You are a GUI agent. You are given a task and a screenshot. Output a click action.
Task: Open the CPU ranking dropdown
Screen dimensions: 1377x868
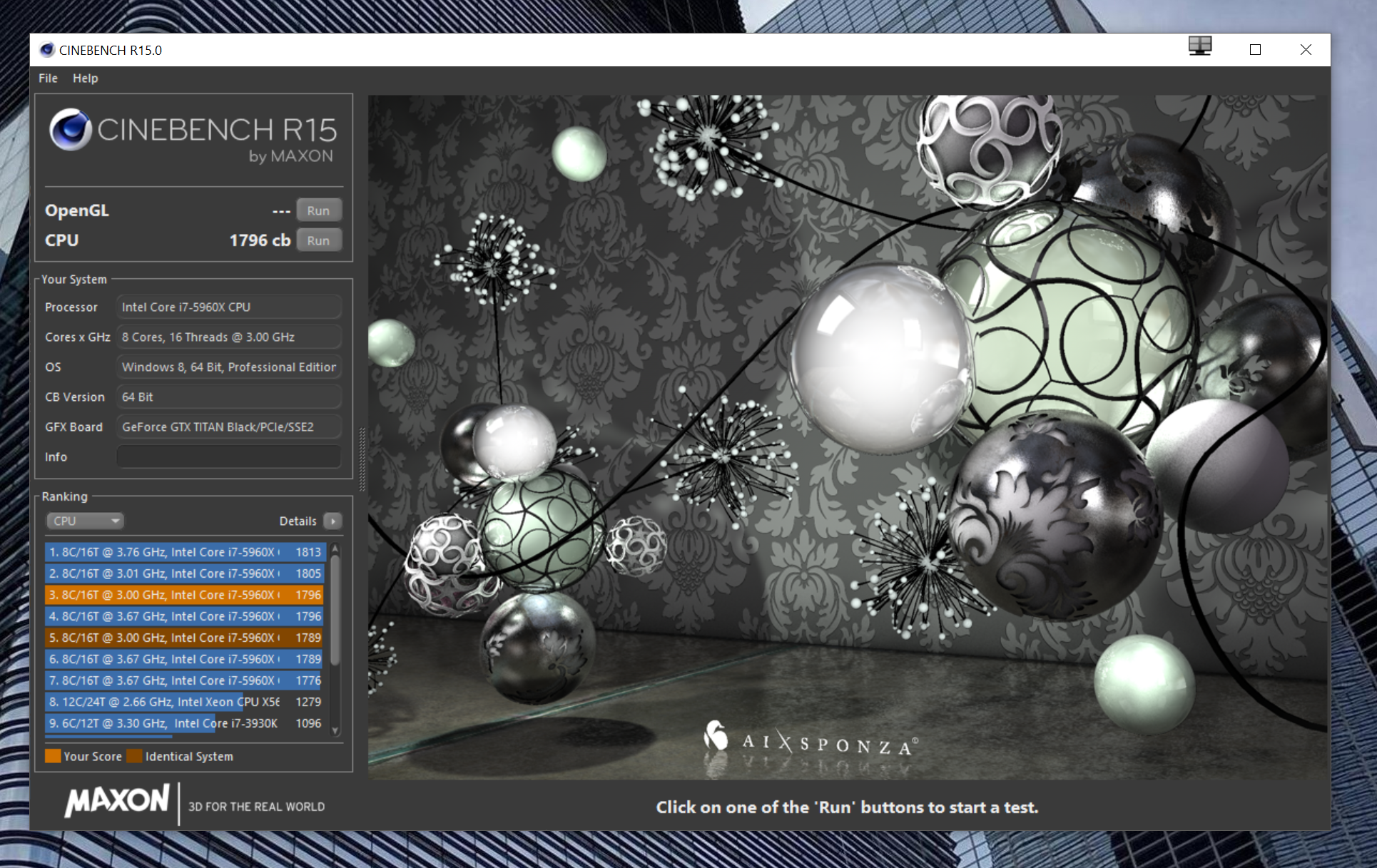click(x=85, y=521)
